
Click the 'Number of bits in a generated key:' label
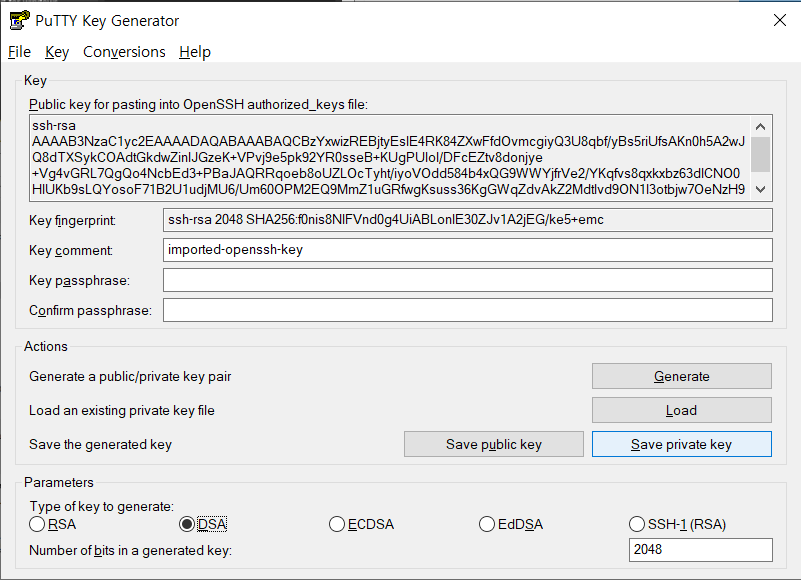pyautogui.click(x=130, y=550)
